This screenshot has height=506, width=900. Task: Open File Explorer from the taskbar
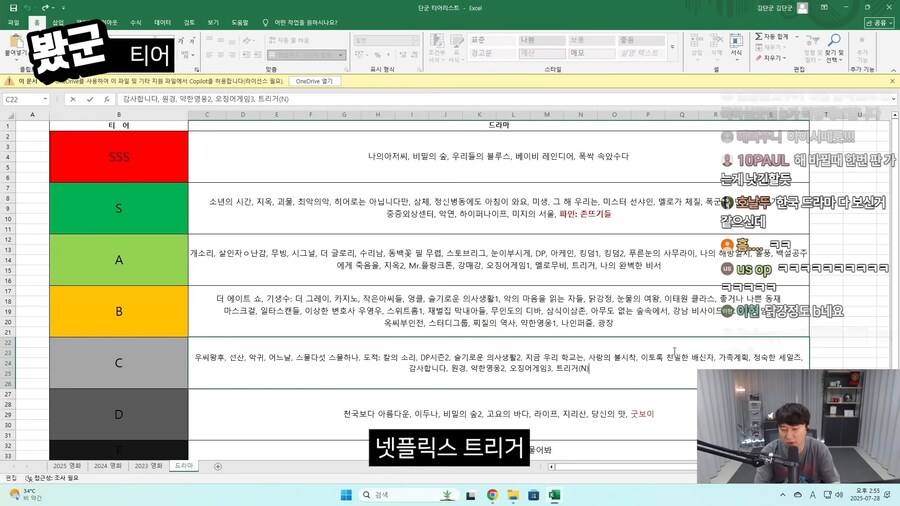(x=513, y=495)
